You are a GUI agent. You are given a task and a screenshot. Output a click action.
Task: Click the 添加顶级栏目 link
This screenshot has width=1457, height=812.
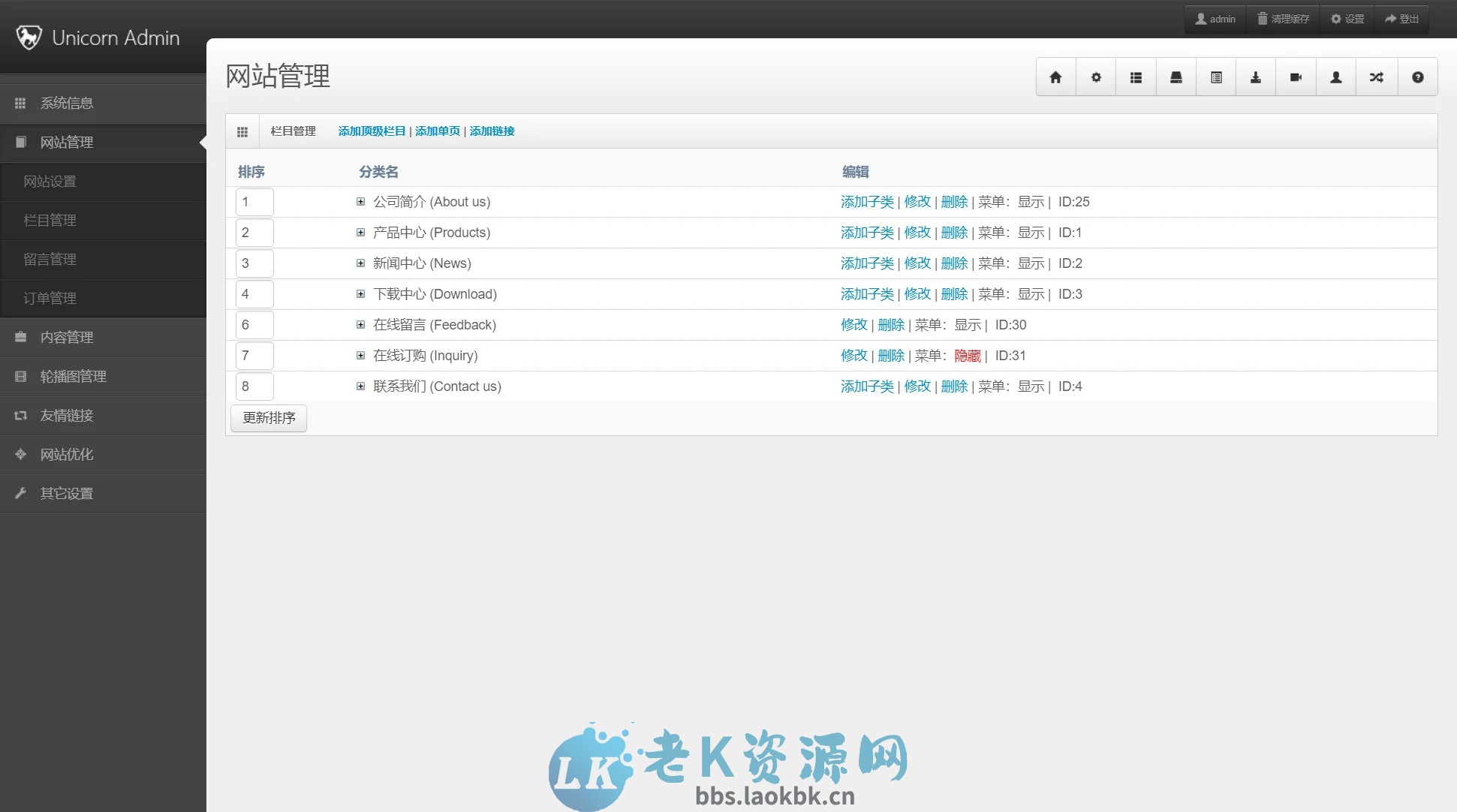coord(371,130)
